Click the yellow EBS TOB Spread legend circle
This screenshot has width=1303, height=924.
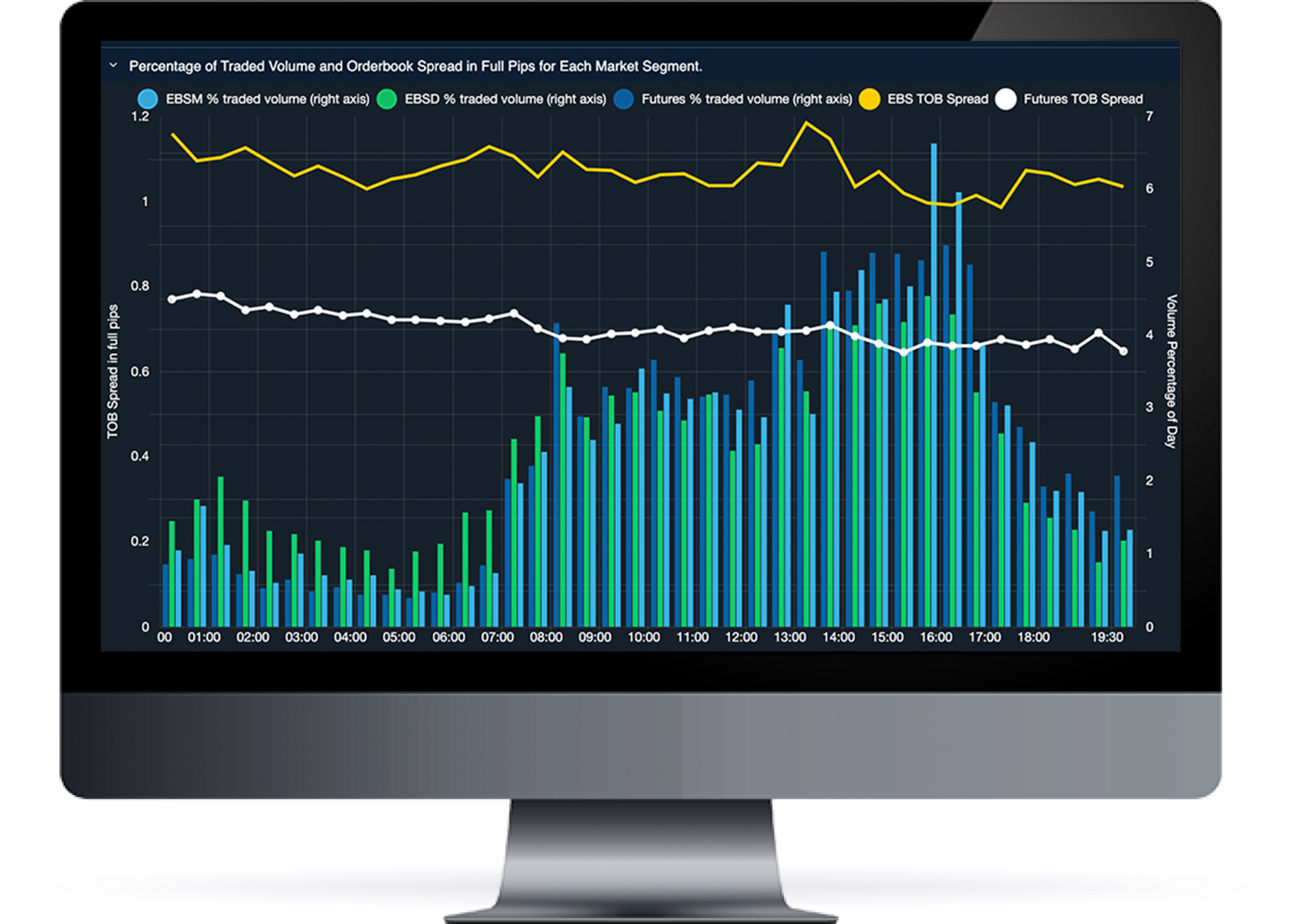(869, 99)
